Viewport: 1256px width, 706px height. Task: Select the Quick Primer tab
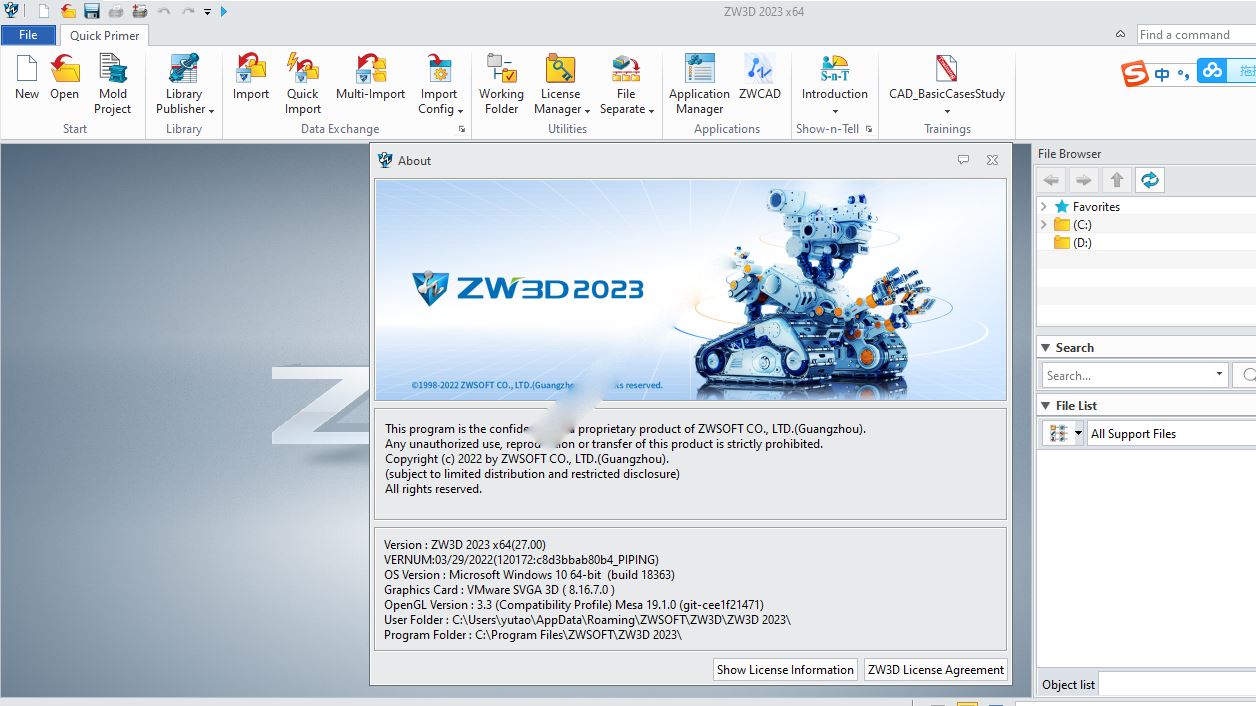[105, 35]
